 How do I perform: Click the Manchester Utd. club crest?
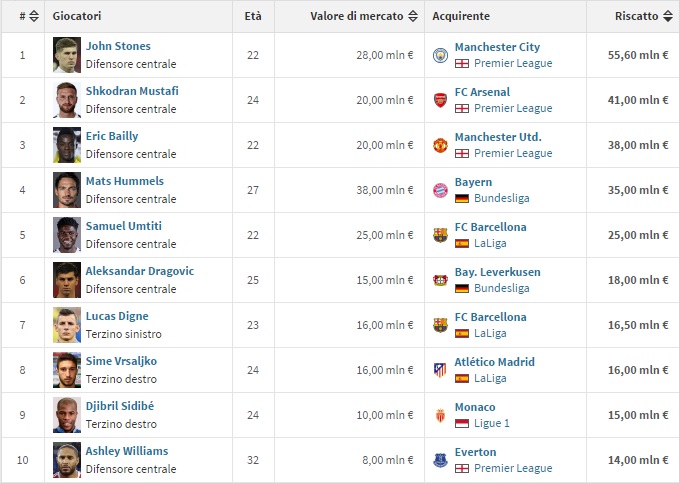click(x=440, y=145)
